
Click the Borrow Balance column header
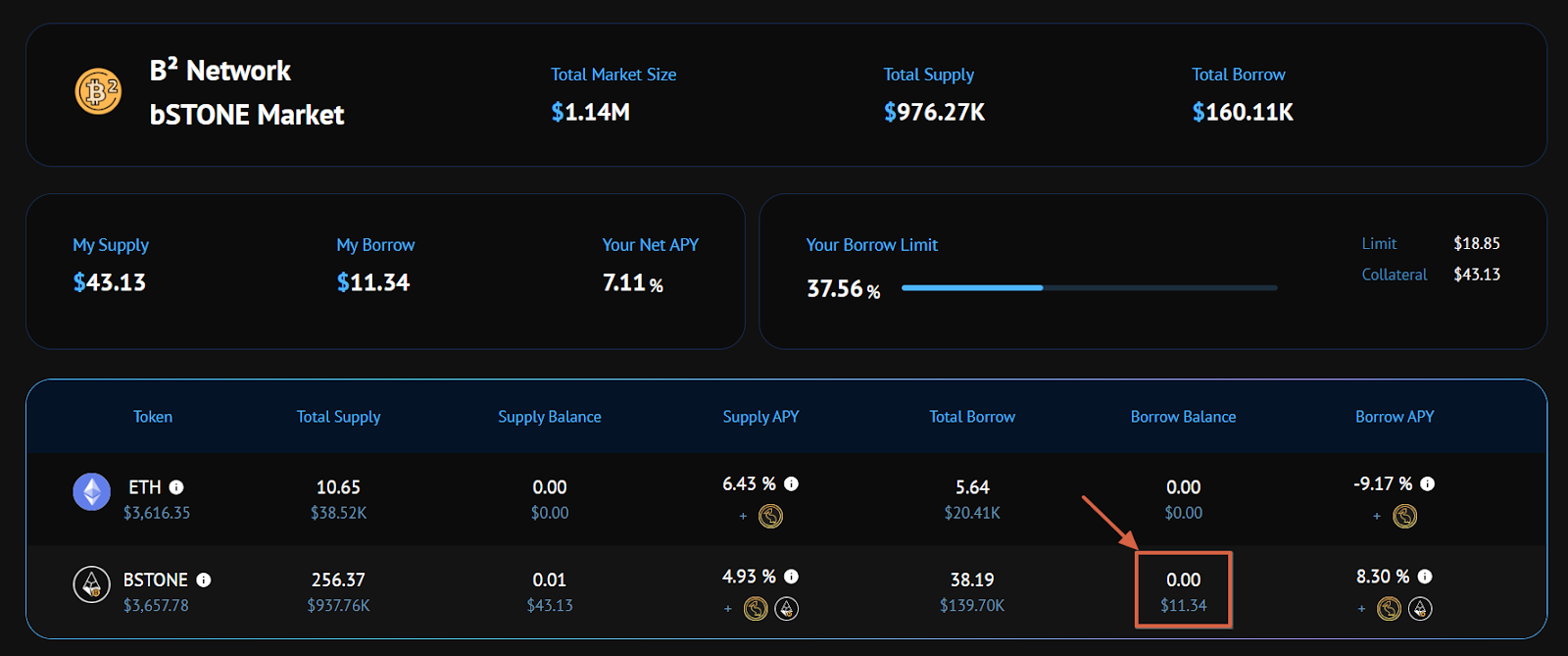(1184, 417)
